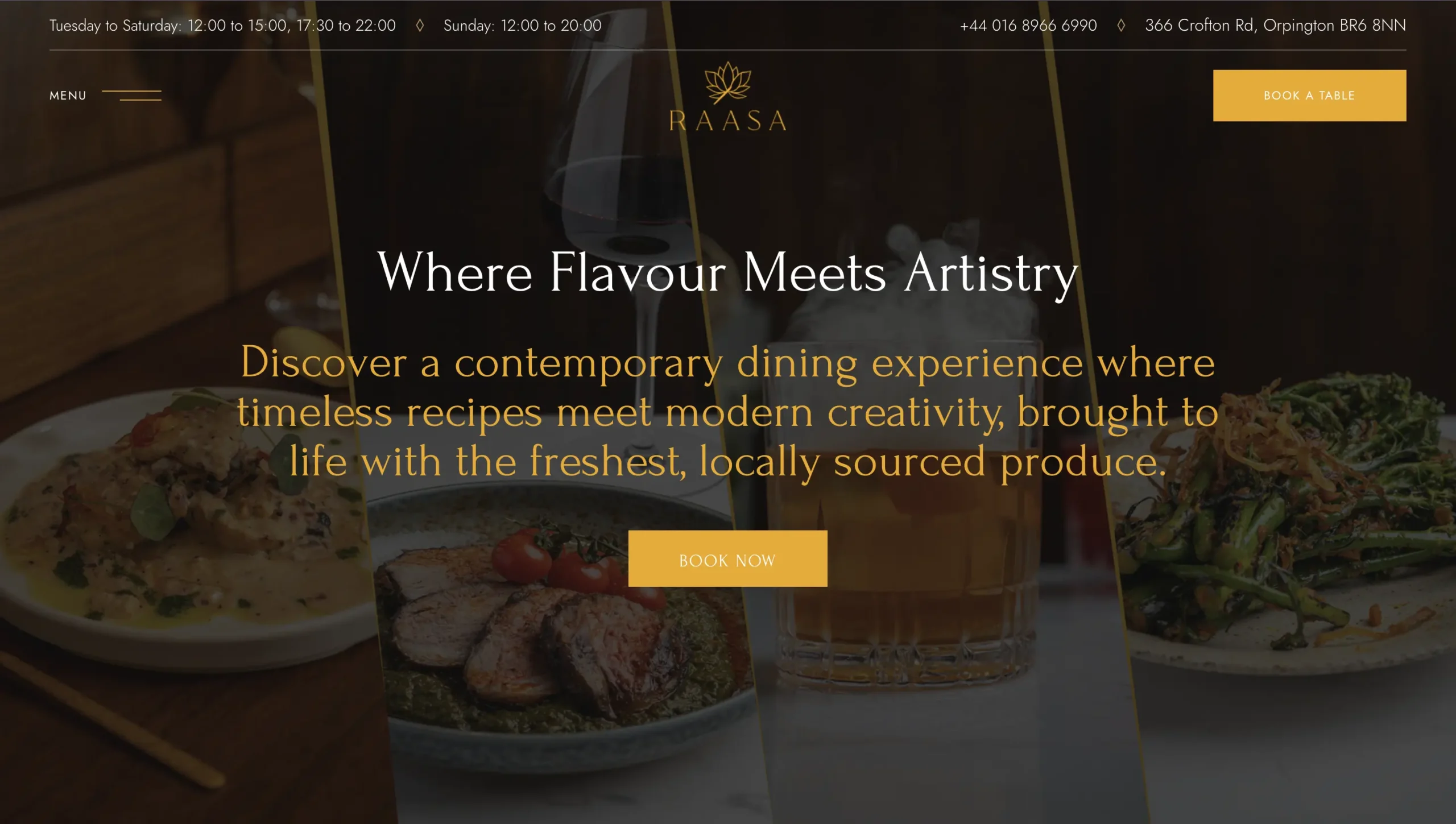Click the diamond separator beside phone number

(x=1121, y=26)
